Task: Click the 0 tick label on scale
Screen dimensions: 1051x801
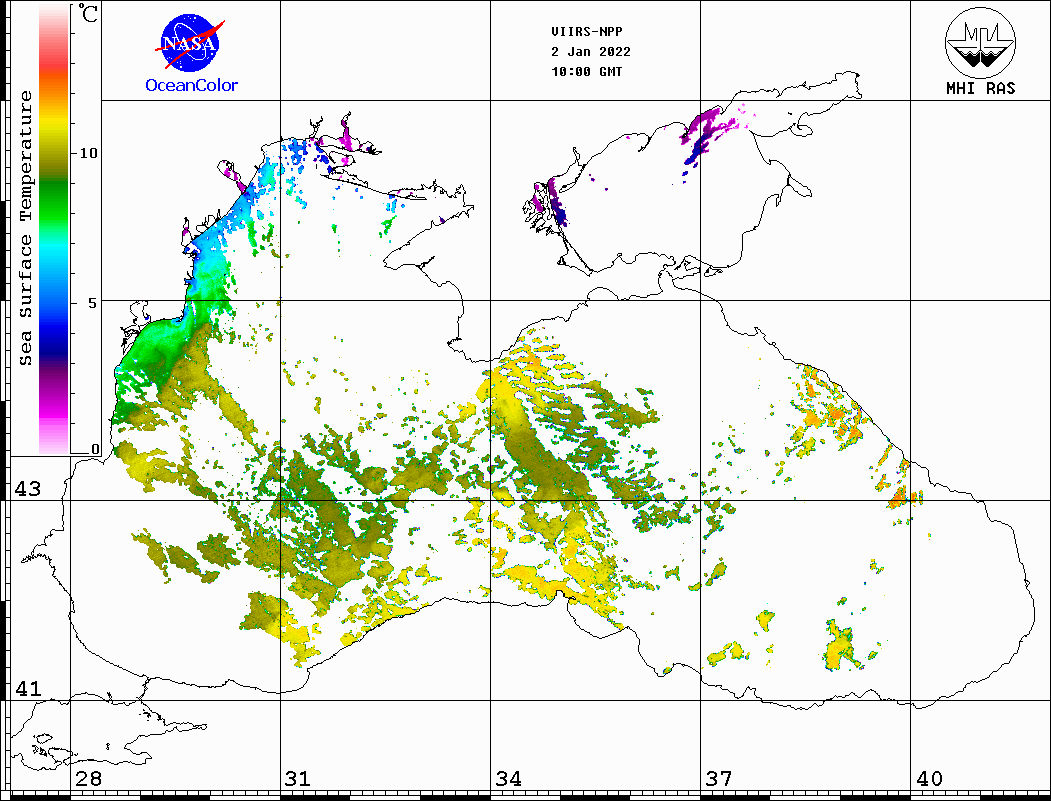Action: [95, 449]
